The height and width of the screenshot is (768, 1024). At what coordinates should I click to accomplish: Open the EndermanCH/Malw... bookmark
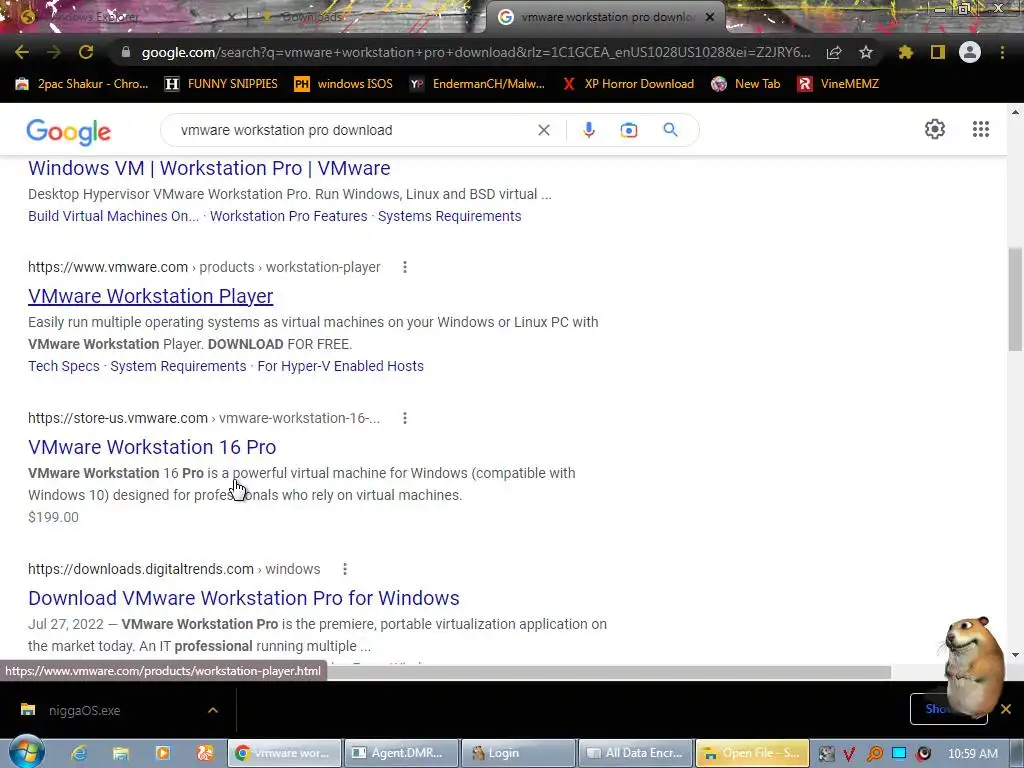pyautogui.click(x=477, y=84)
